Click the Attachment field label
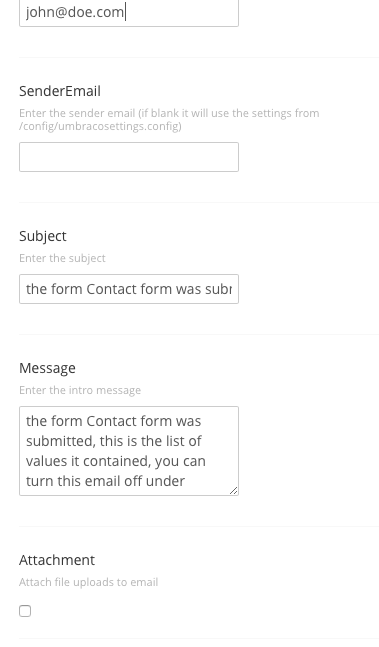The width and height of the screenshot is (379, 647). pyautogui.click(x=57, y=560)
